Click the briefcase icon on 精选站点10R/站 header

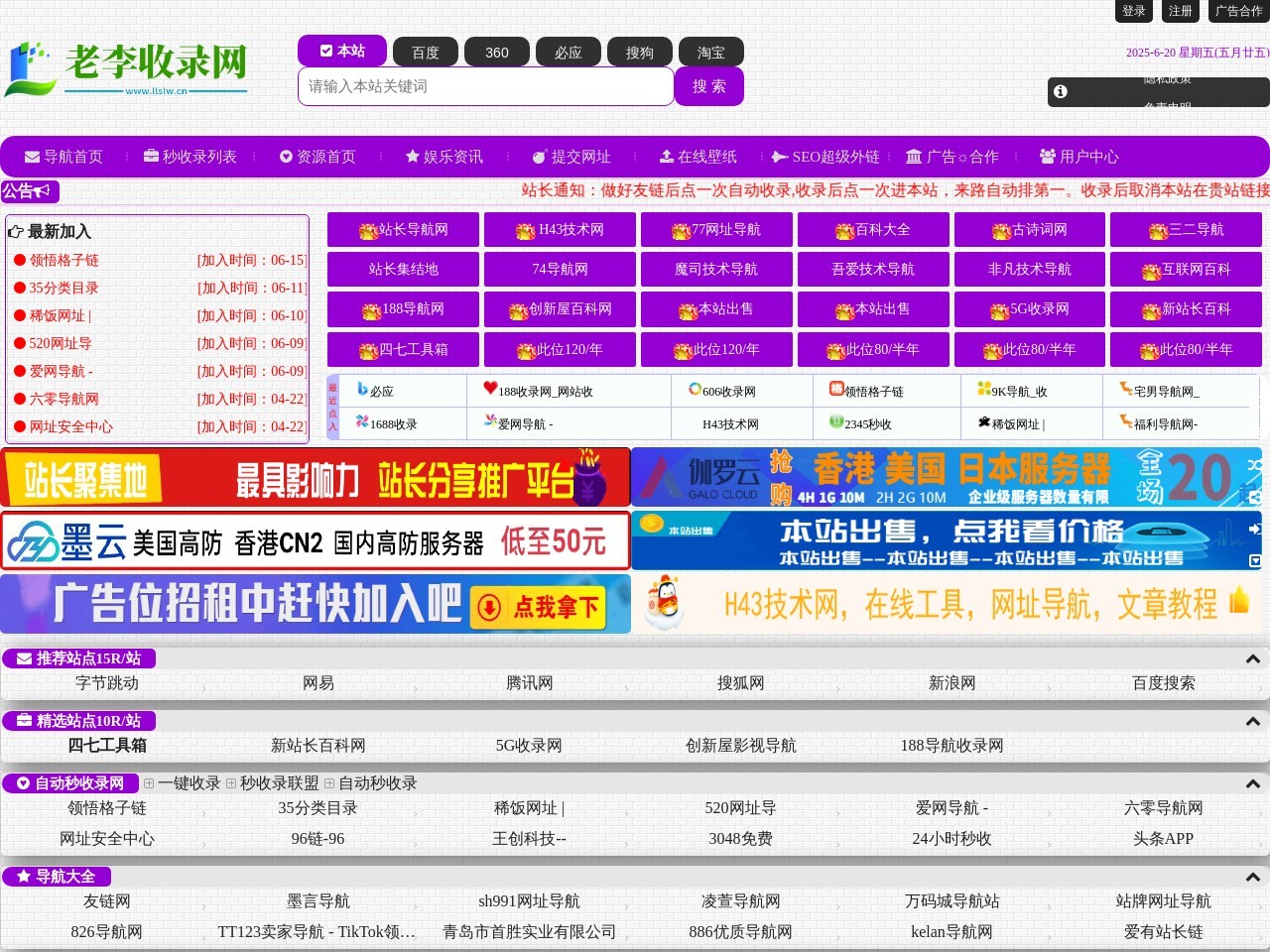(25, 721)
